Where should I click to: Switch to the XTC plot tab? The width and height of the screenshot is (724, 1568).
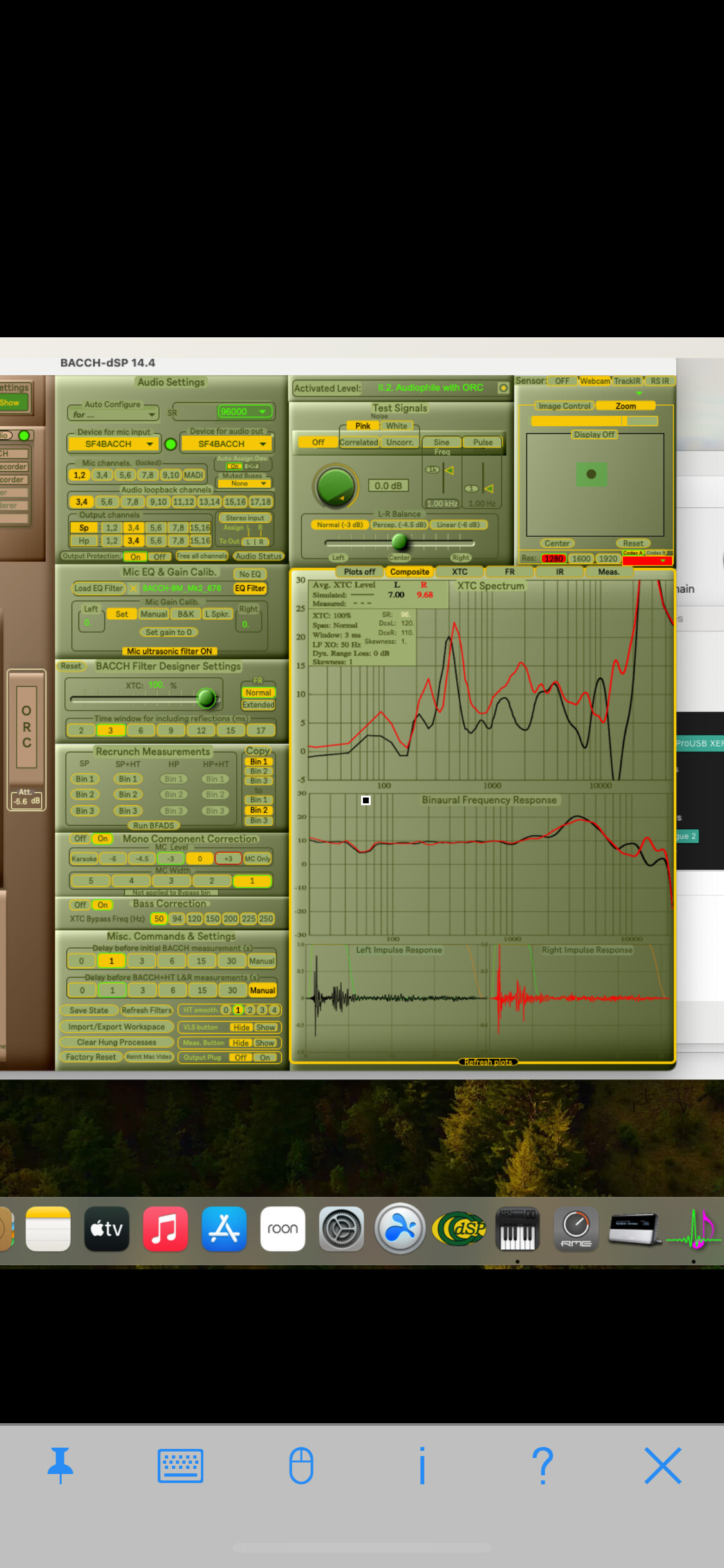pos(459,572)
